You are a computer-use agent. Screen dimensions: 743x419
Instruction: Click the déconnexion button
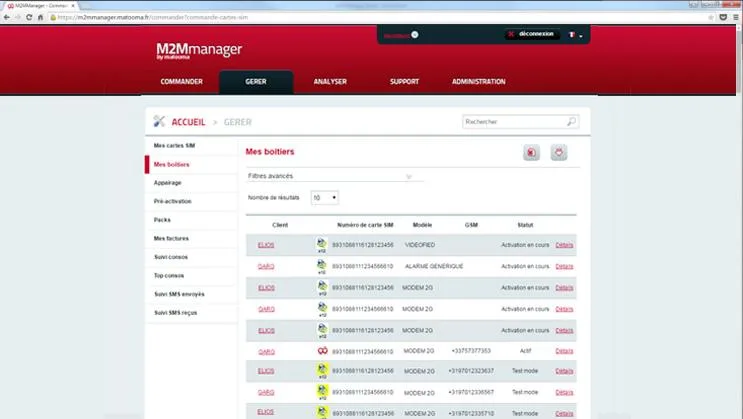click(532, 34)
